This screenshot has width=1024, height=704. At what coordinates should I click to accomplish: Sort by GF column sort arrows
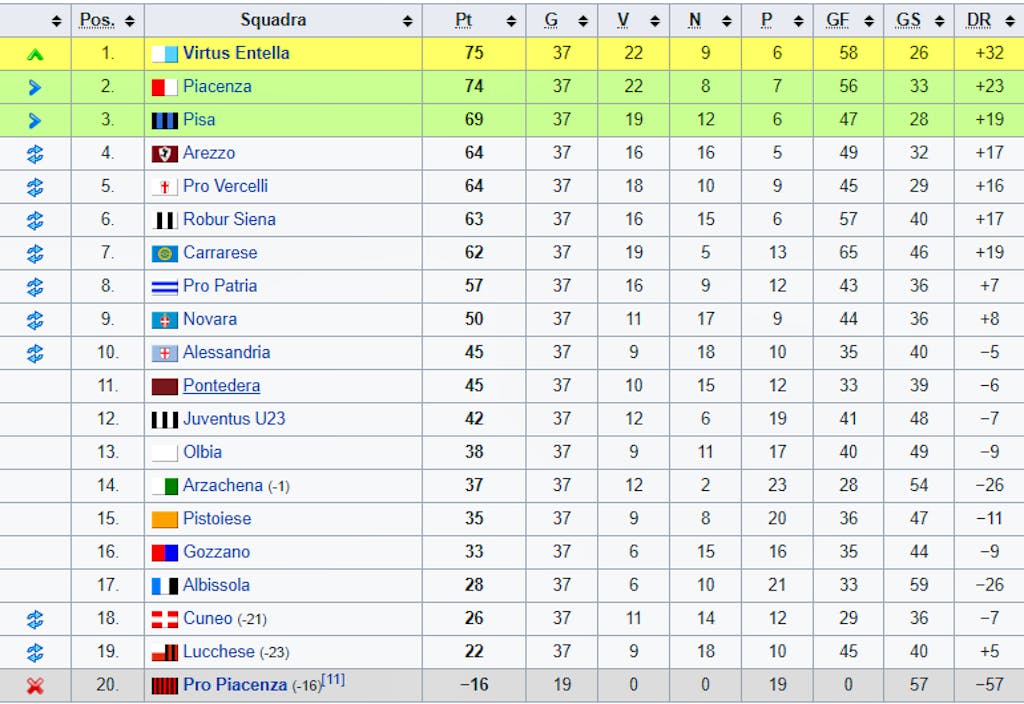pyautogui.click(x=869, y=21)
